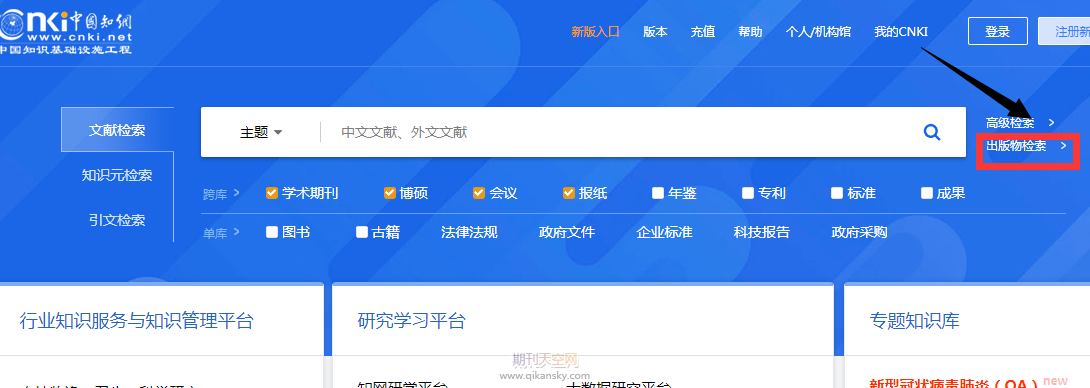Click arrow next to 高级检索

(1051, 123)
